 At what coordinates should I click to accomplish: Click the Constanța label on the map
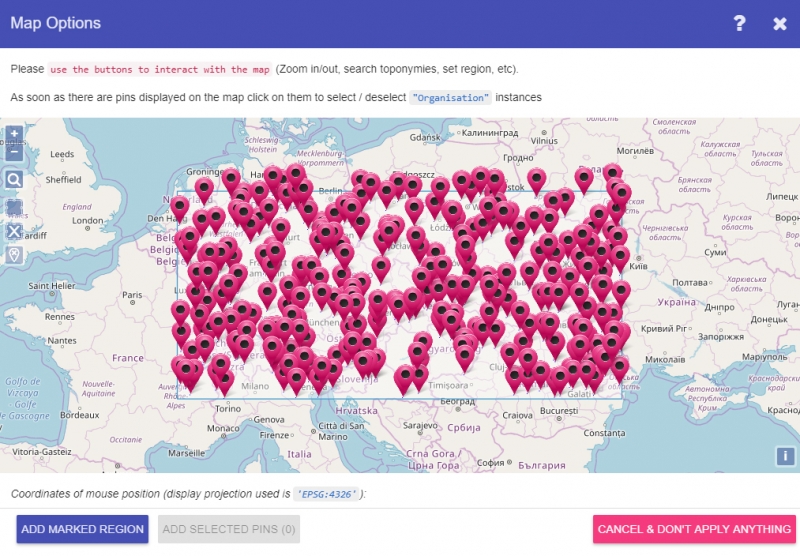coord(604,433)
